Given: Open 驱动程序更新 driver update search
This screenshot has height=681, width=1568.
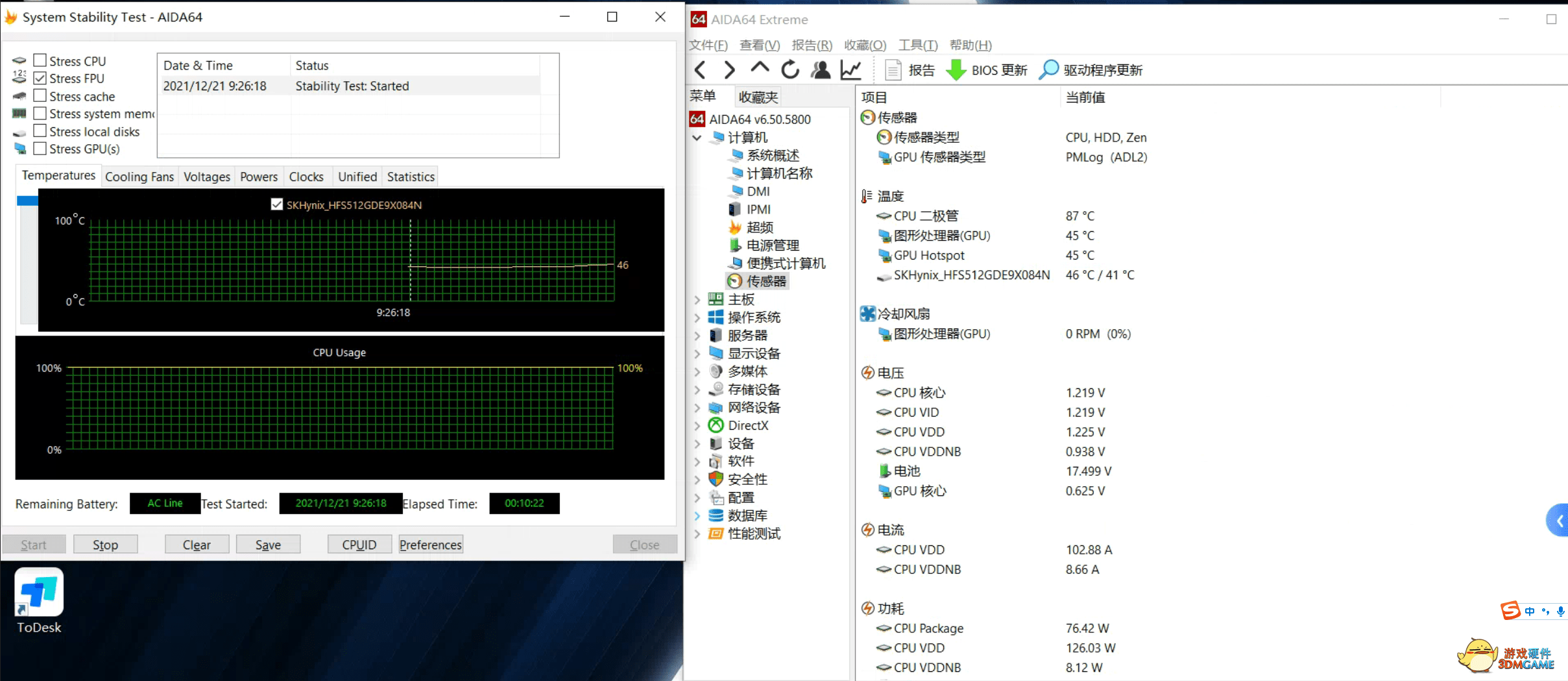Looking at the screenshot, I should [1091, 70].
